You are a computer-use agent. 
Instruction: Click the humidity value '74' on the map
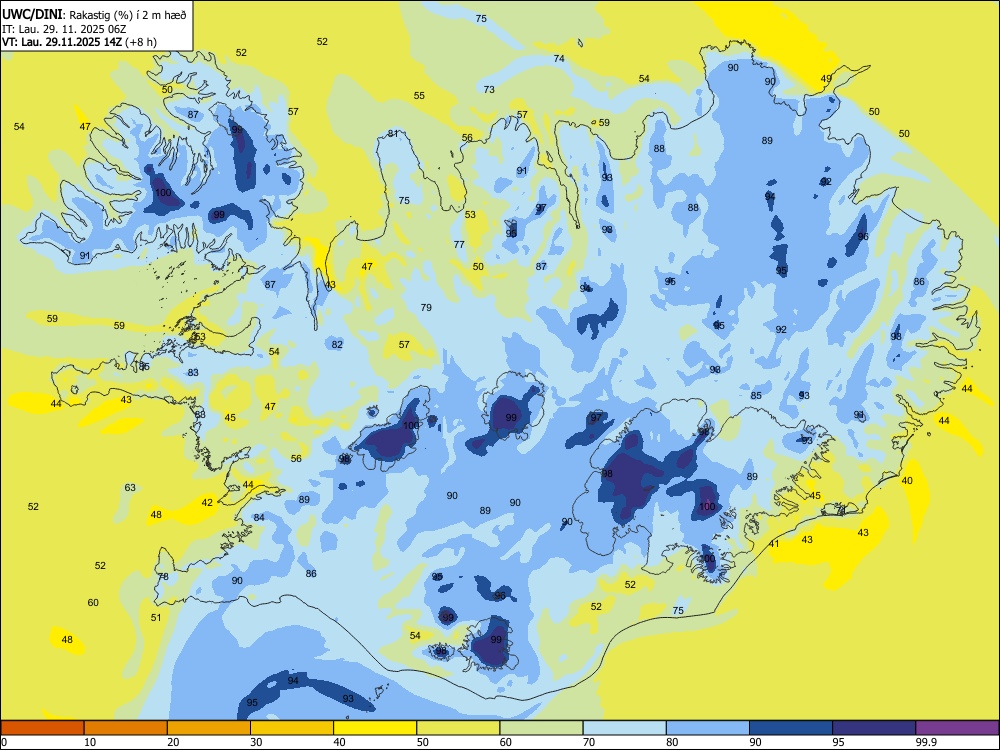(x=559, y=59)
